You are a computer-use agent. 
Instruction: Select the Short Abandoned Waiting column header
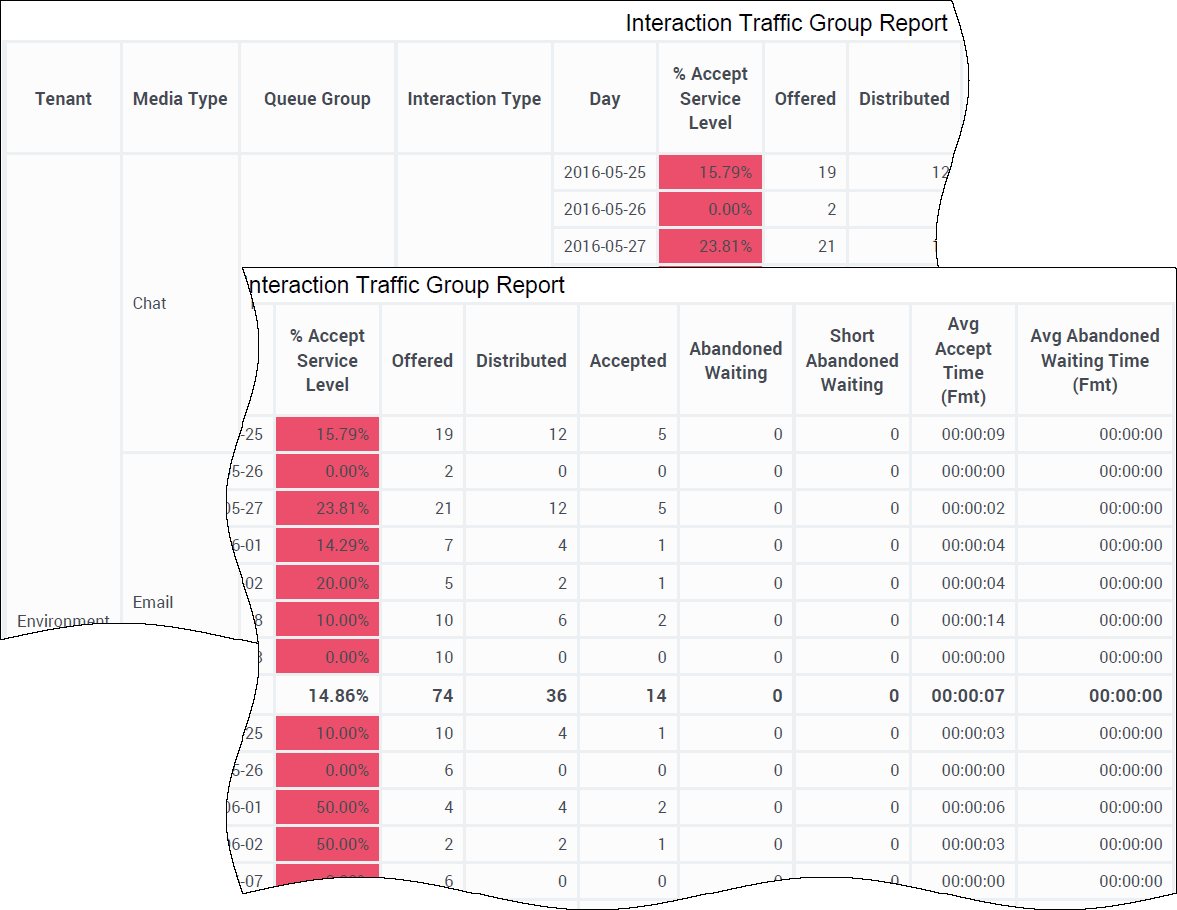coord(852,360)
